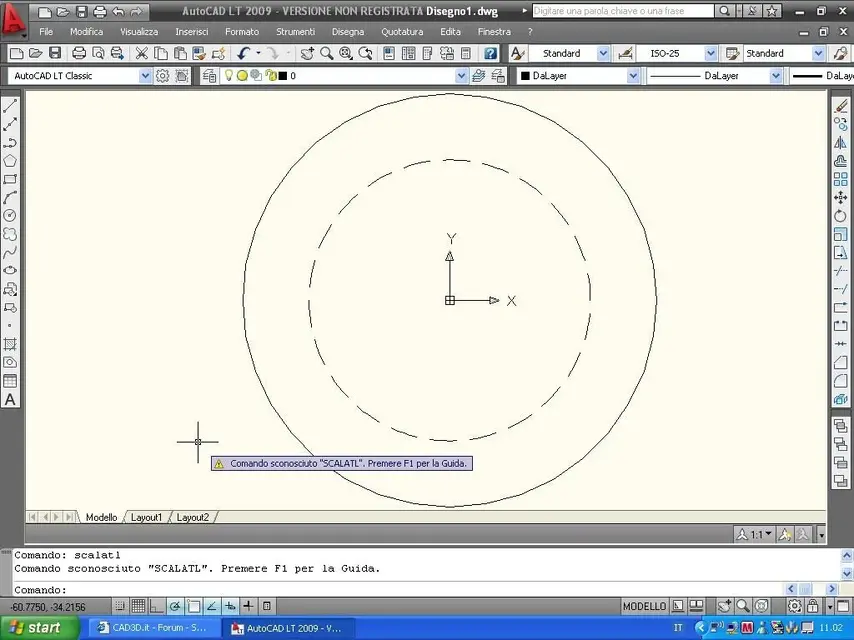Select the Rotate tool
Image resolution: width=854 pixels, height=640 pixels.
pos(841,216)
